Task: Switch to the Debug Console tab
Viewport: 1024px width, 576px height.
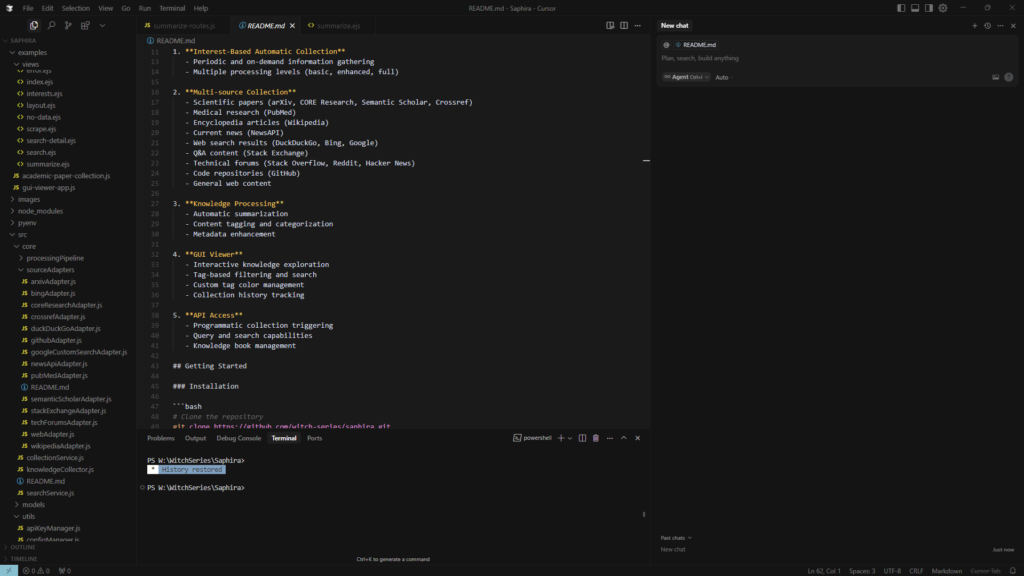Action: point(238,438)
